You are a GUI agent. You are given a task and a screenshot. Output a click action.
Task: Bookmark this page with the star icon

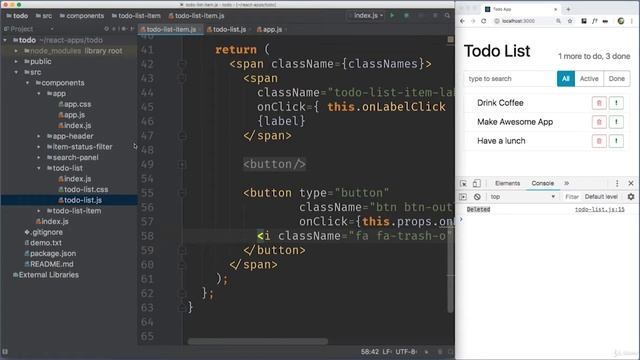(x=570, y=21)
